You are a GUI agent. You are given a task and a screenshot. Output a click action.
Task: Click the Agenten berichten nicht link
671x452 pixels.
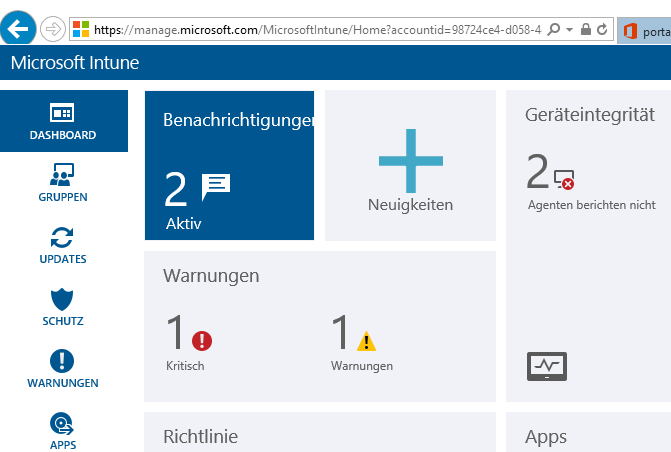point(591,205)
